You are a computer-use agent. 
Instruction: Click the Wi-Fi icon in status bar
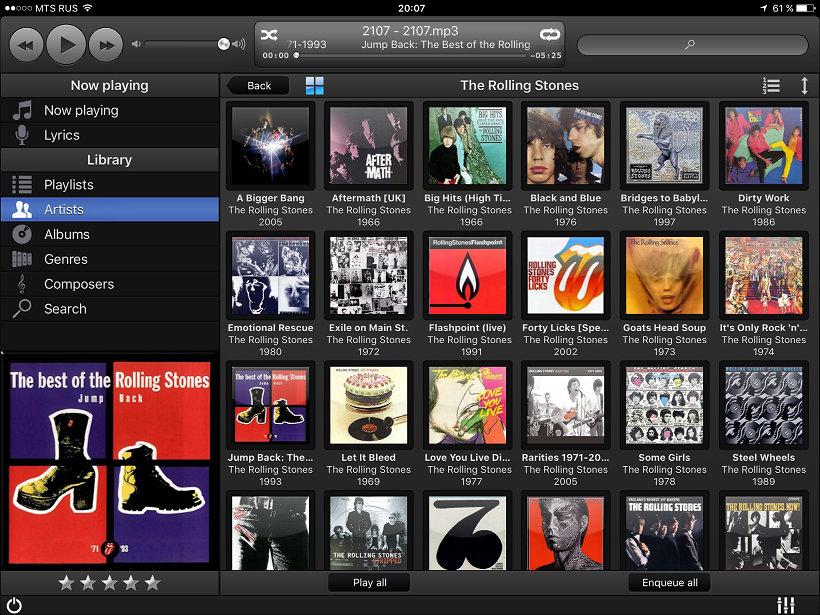[x=87, y=8]
